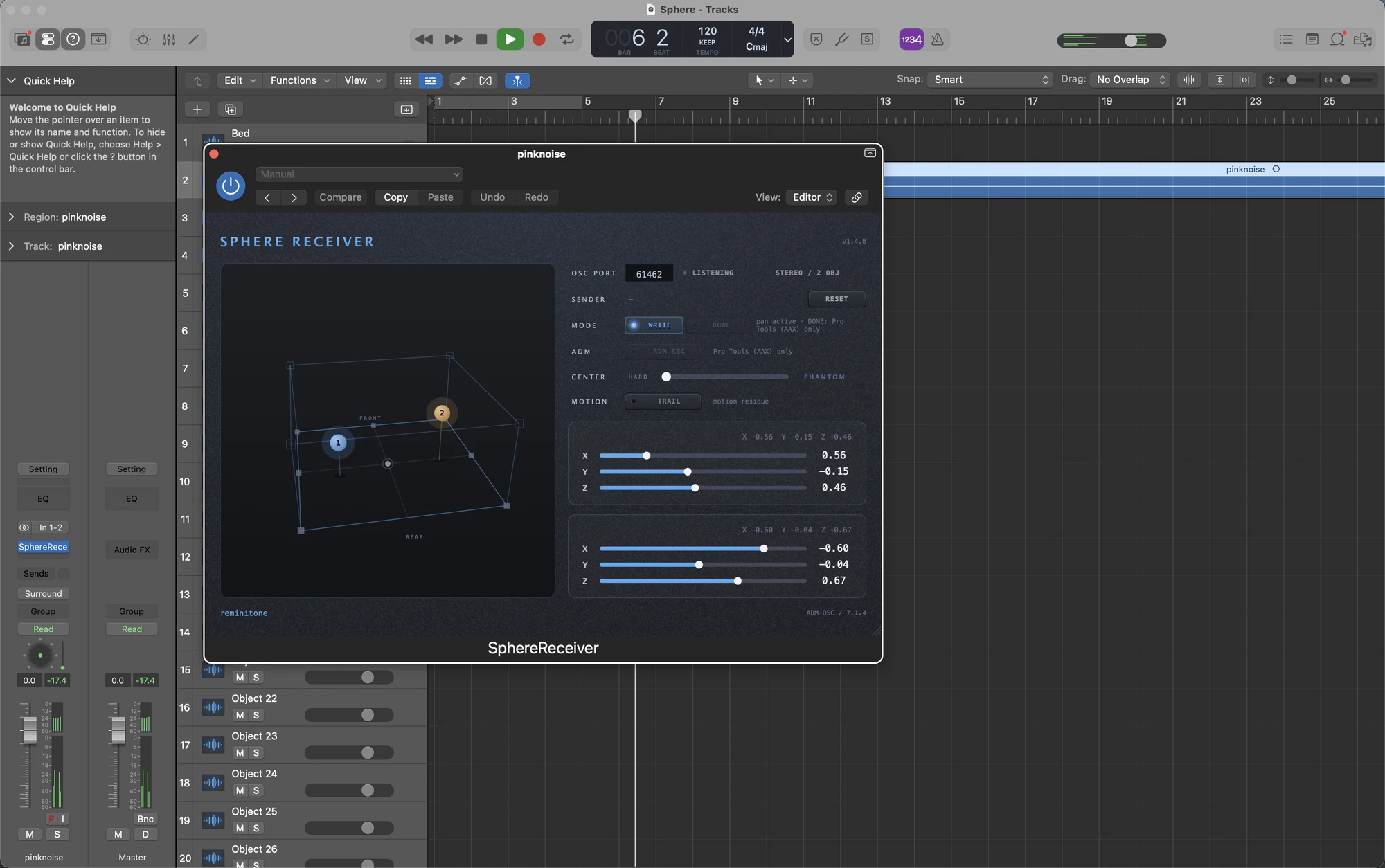Screen dimensions: 1385x868
Task: Click the object 1 X slider handle
Action: pyautogui.click(x=646, y=455)
